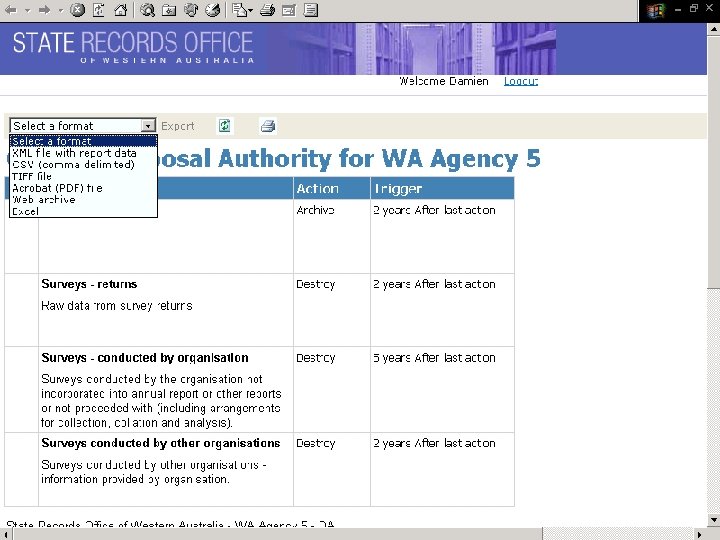
Task: Click 'Surveys - conducted by organisation' title
Action: pyautogui.click(x=145, y=358)
